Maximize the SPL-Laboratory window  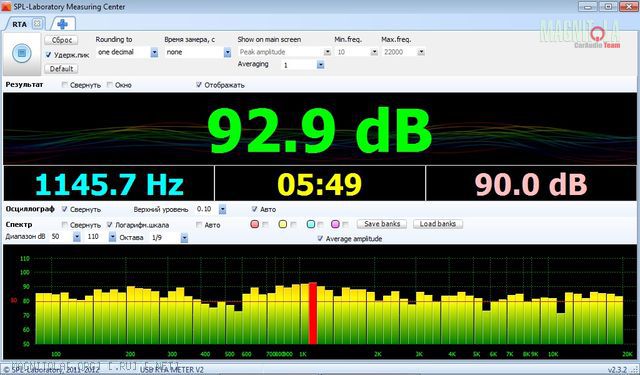coord(608,7)
